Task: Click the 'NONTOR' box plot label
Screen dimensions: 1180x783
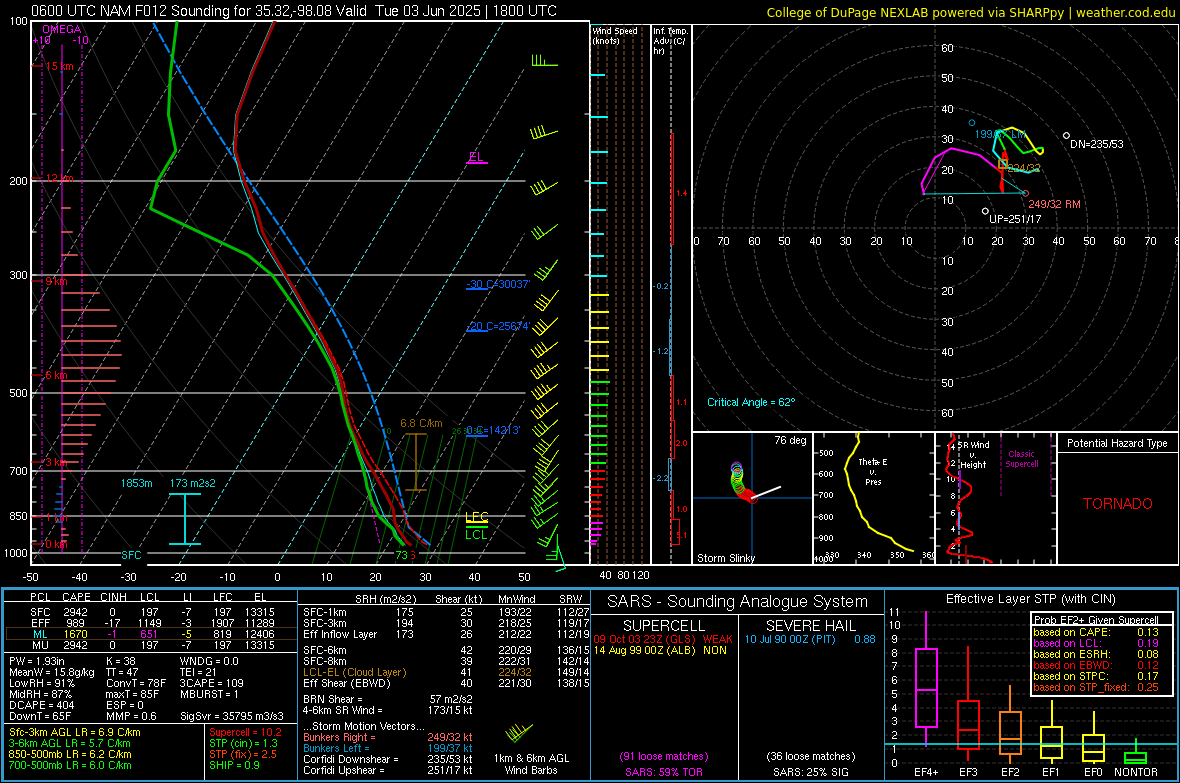Action: pos(1136,772)
